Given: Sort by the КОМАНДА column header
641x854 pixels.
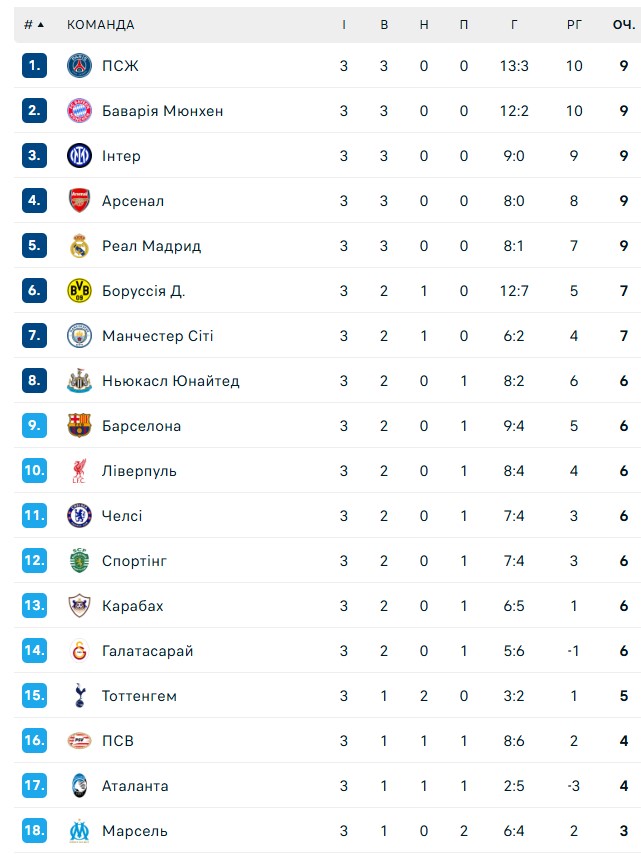Looking at the screenshot, I should (101, 24).
